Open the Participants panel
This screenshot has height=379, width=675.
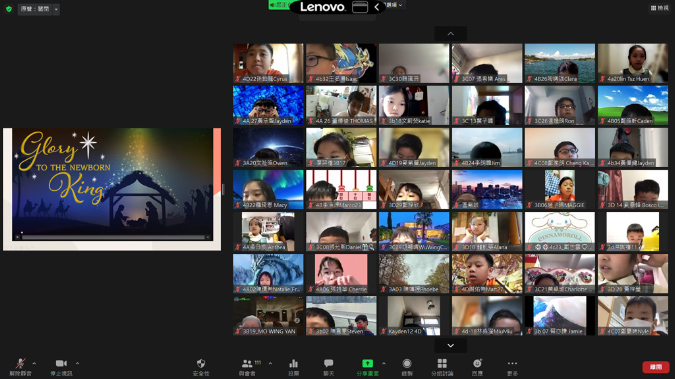point(247,367)
